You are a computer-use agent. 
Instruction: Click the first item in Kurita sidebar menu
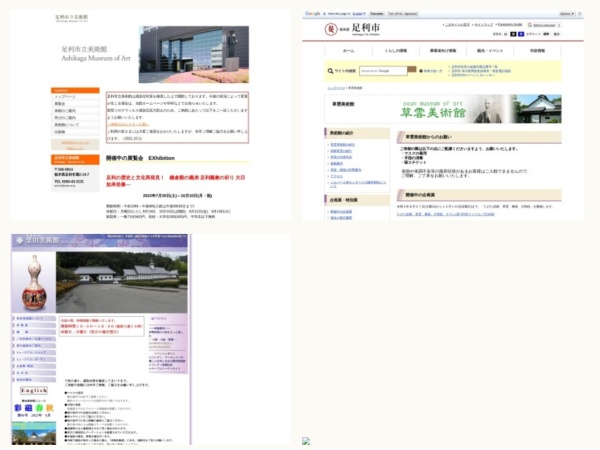[x=34, y=318]
